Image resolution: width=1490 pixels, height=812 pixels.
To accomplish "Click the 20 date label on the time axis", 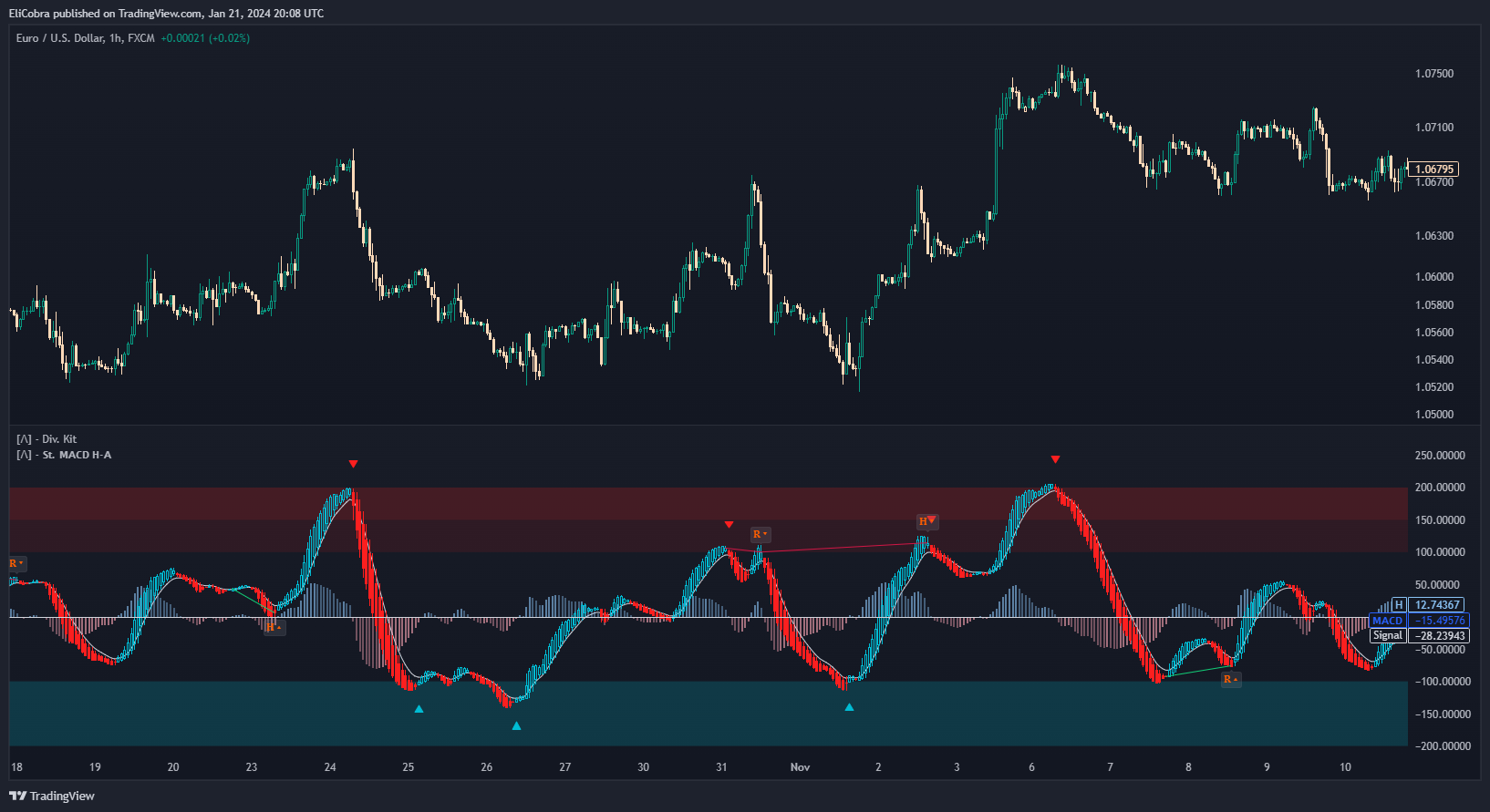I will (x=173, y=767).
